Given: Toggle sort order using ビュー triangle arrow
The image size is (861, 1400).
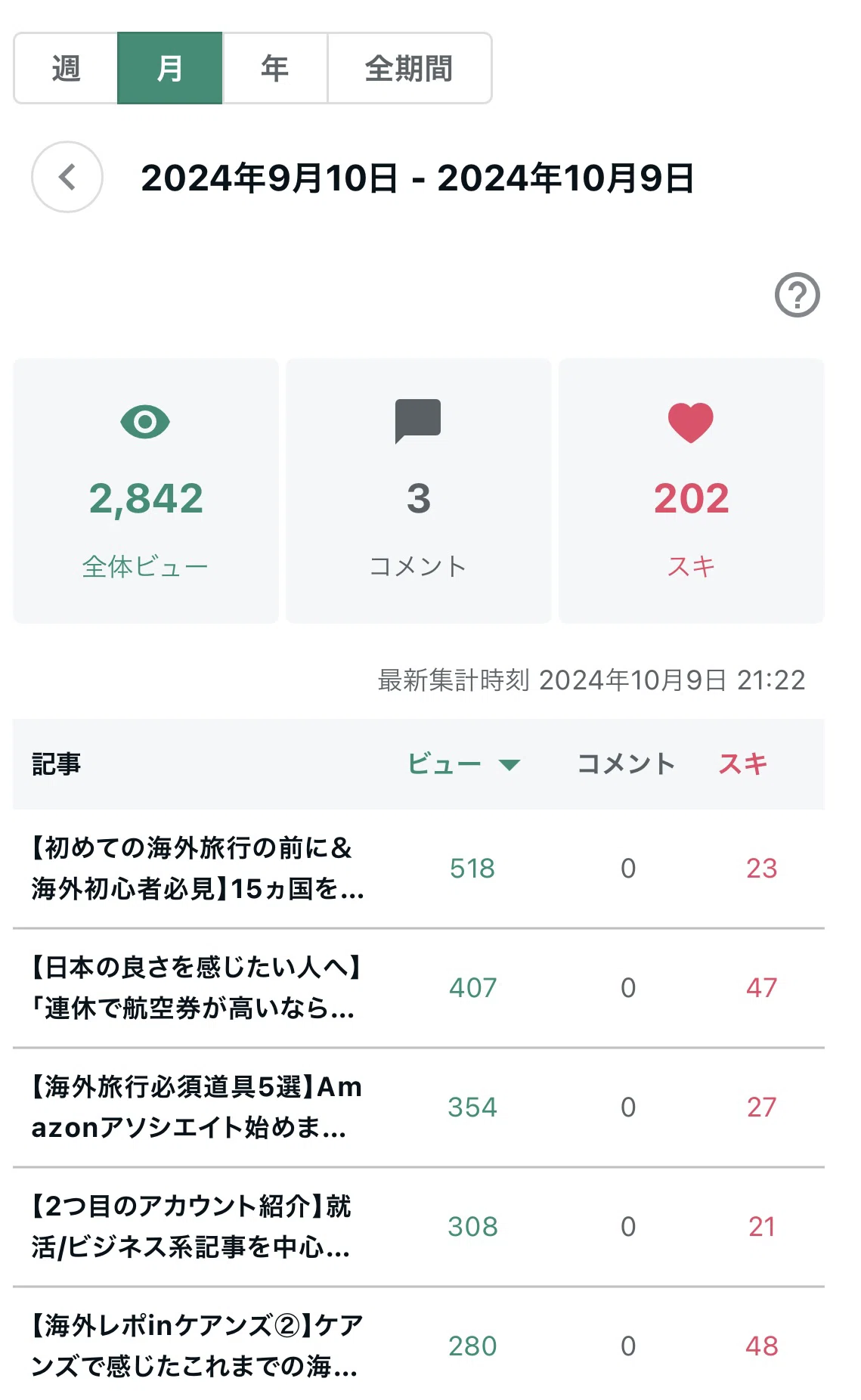Looking at the screenshot, I should 510,764.
